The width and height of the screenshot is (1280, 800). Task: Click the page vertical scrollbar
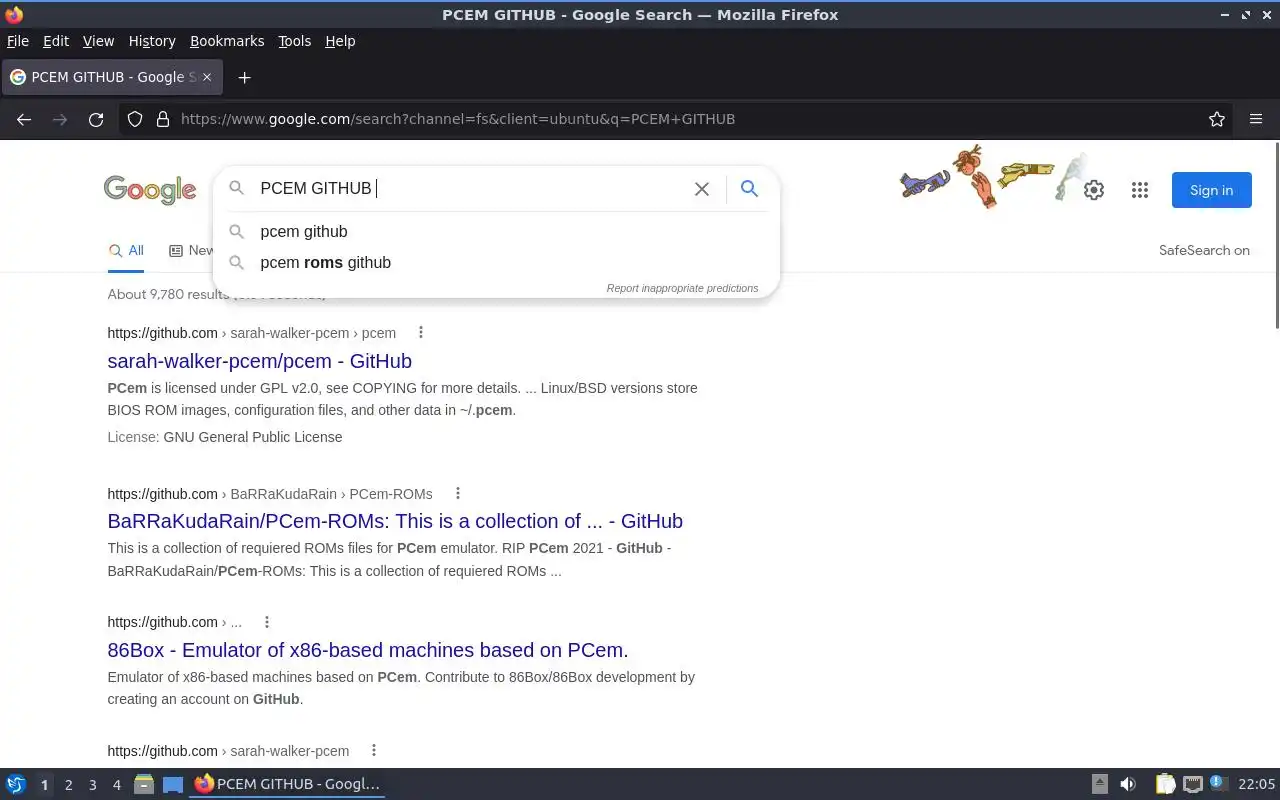pyautogui.click(x=1276, y=235)
